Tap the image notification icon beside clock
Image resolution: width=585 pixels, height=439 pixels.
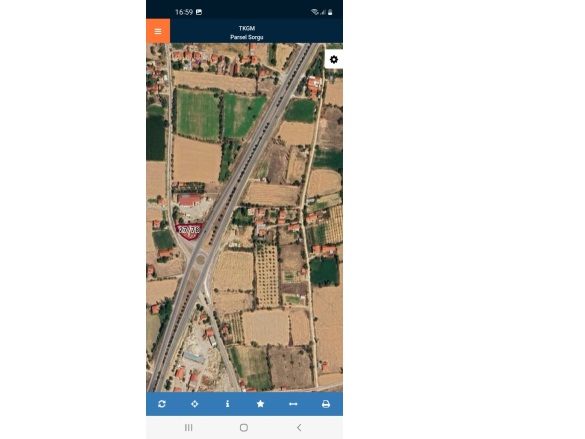pyautogui.click(x=199, y=12)
